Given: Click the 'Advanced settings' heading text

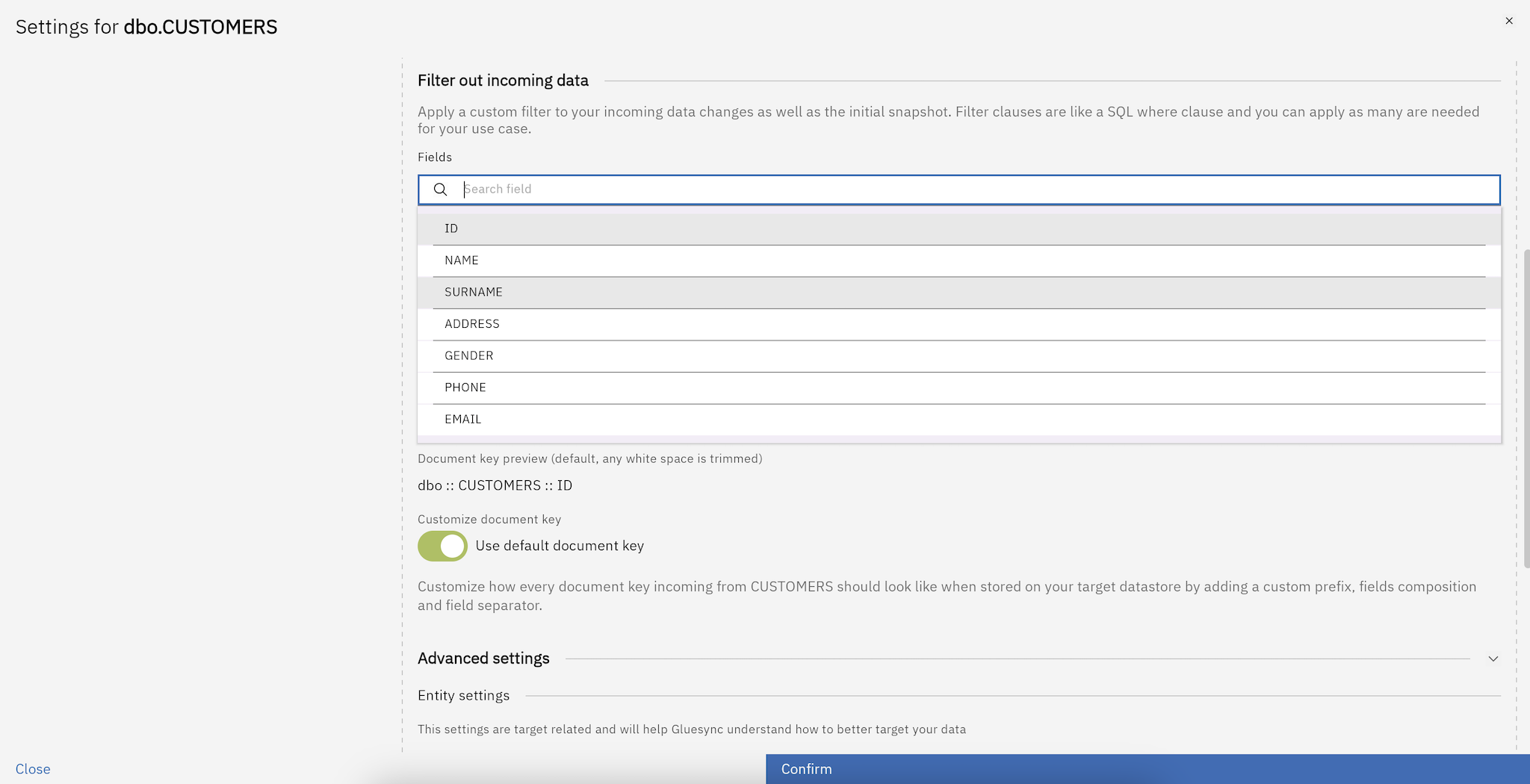Looking at the screenshot, I should coord(483,659).
